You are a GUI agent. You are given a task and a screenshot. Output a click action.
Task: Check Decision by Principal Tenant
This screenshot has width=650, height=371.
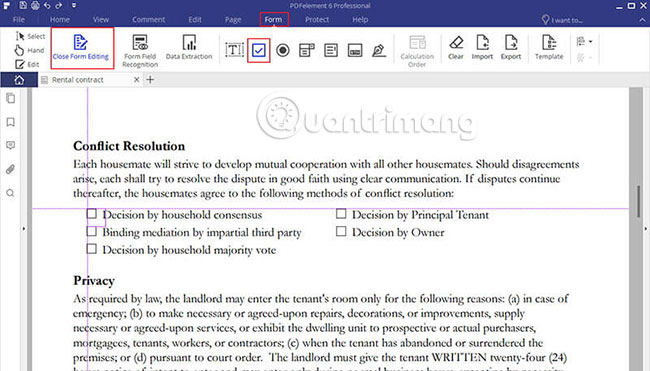coord(341,213)
